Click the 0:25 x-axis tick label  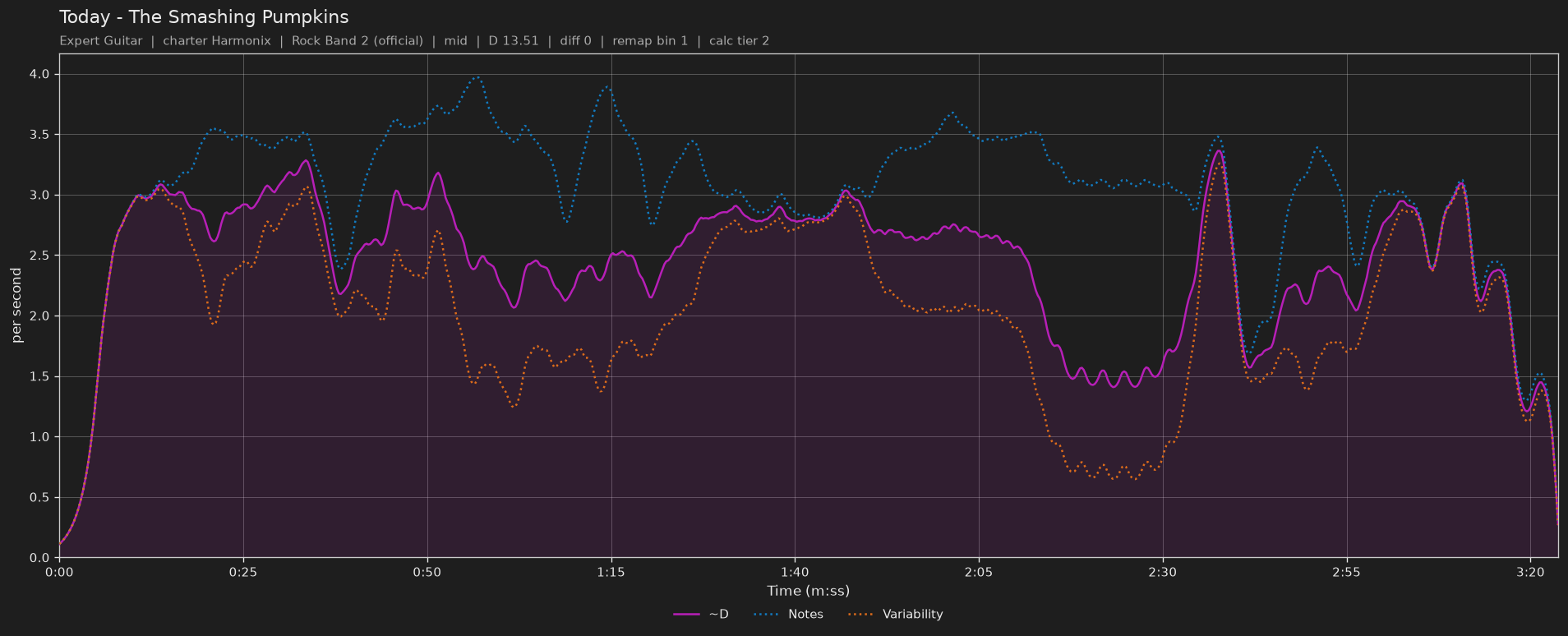coord(243,572)
